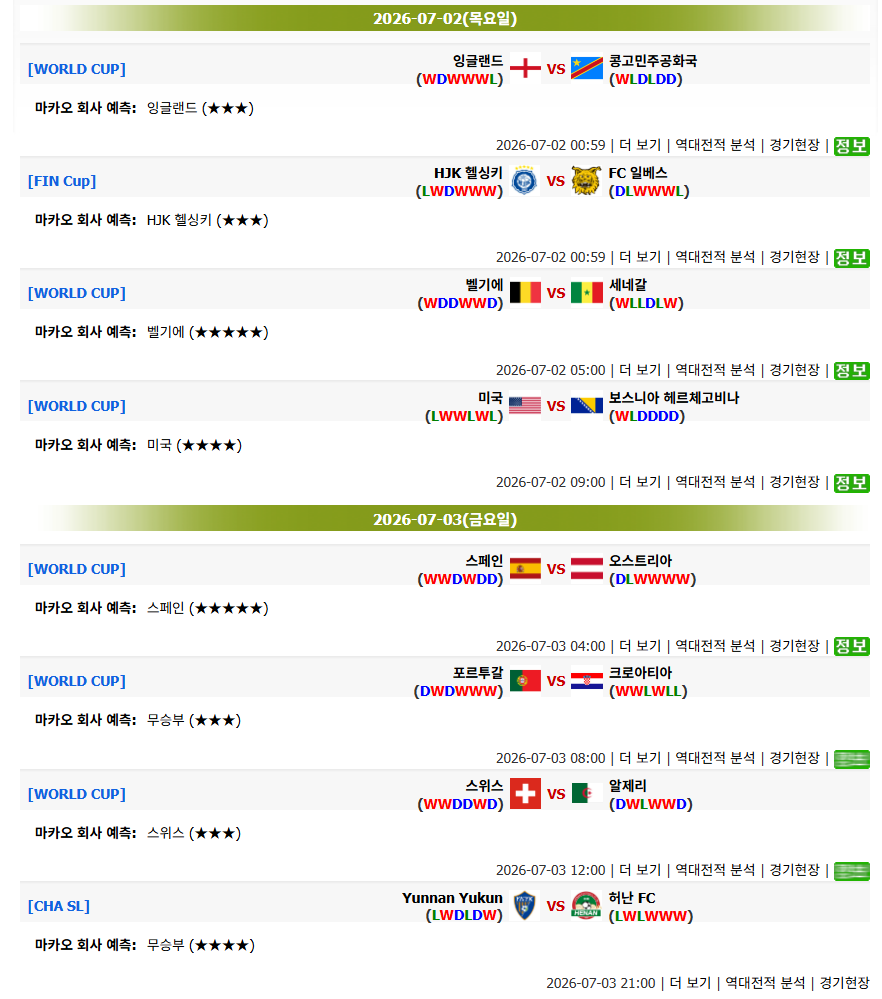Click the FC Ilves lynx logo
Image resolution: width=882 pixels, height=999 pixels.
pos(586,180)
